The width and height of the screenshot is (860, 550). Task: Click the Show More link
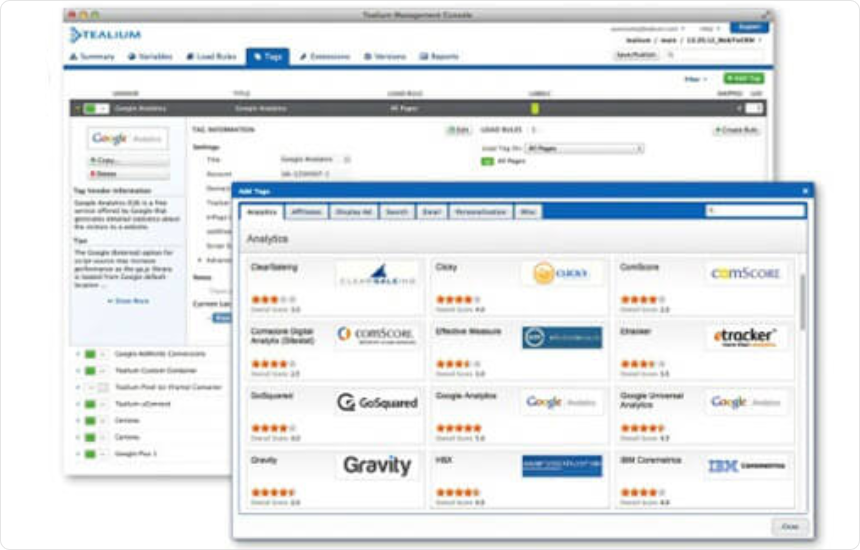click(128, 301)
